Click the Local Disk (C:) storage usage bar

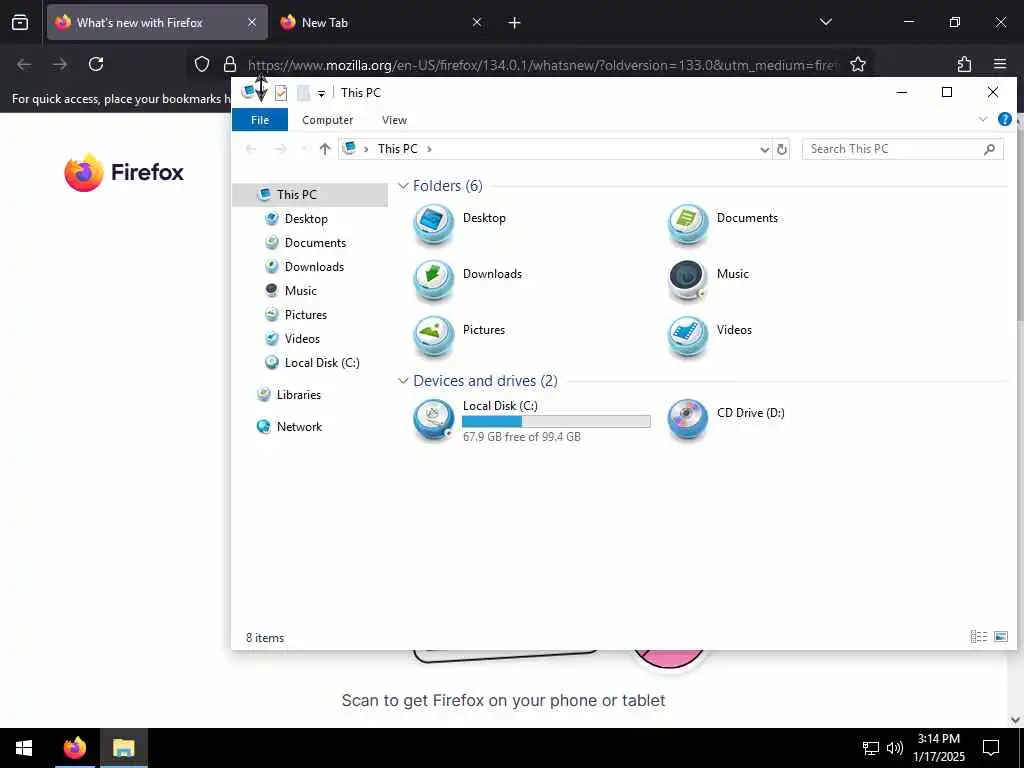coord(556,421)
